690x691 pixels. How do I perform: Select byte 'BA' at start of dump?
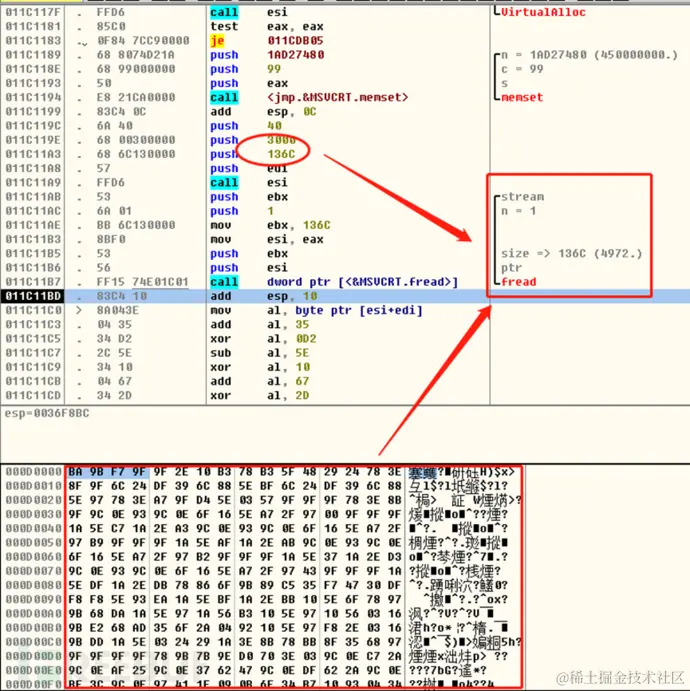pos(75,472)
